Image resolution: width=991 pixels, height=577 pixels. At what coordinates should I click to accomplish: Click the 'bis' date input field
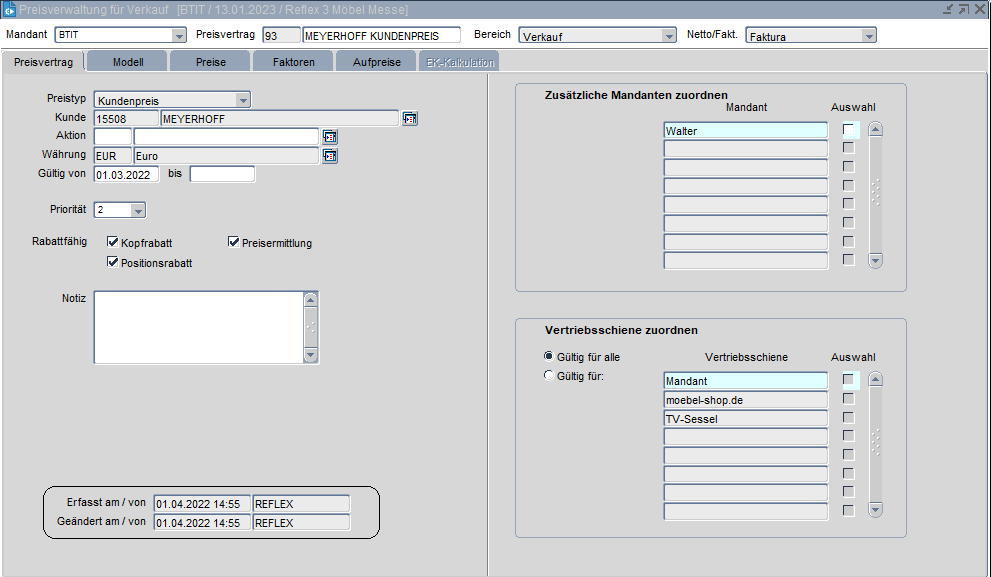(x=222, y=175)
